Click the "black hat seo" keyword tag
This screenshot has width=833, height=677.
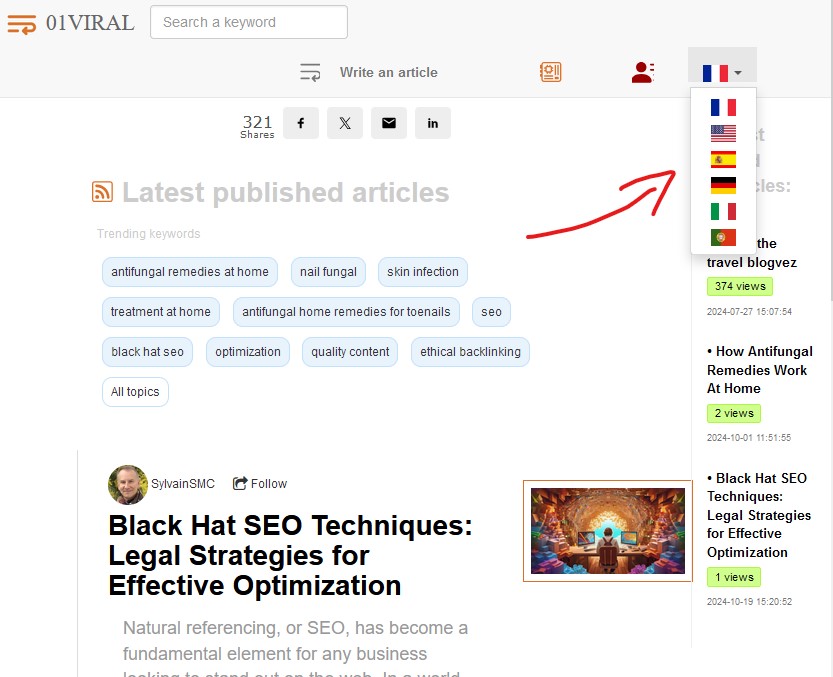148,352
